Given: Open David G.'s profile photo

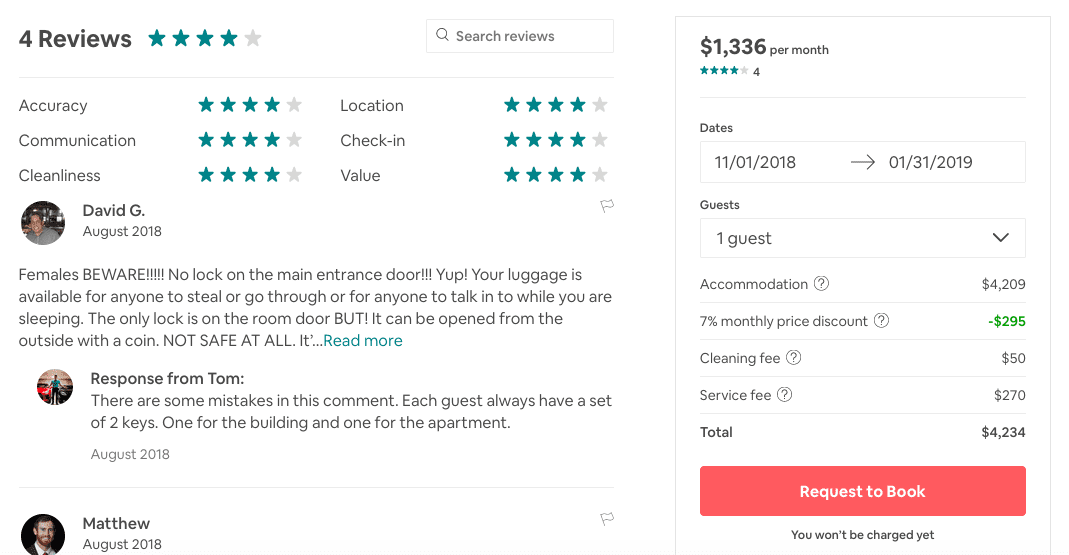Looking at the screenshot, I should [43, 223].
